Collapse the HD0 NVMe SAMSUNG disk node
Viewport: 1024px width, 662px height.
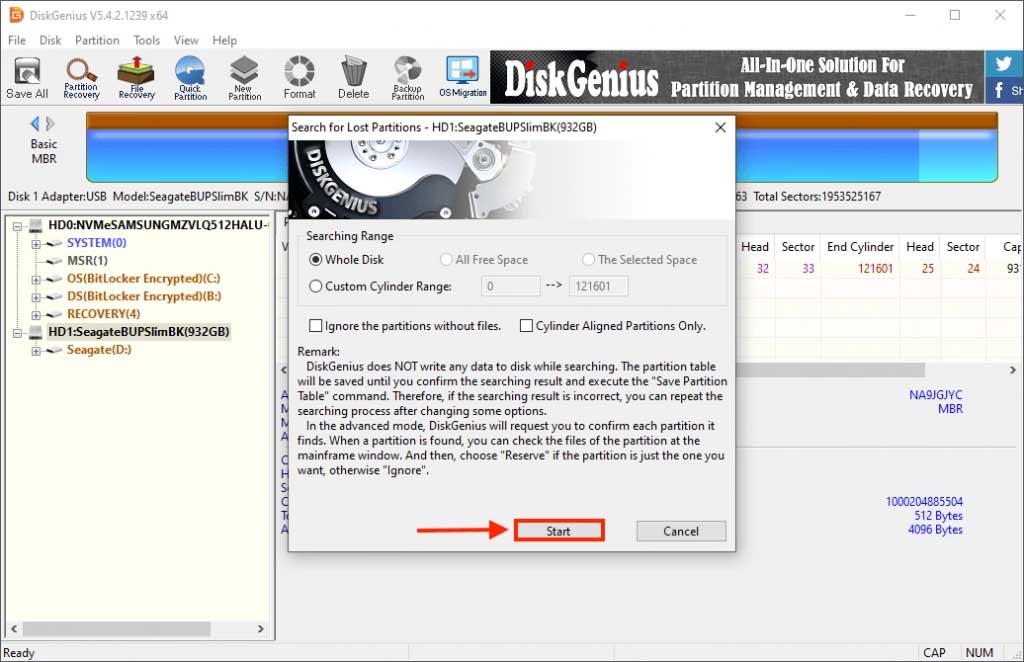click(x=18, y=226)
